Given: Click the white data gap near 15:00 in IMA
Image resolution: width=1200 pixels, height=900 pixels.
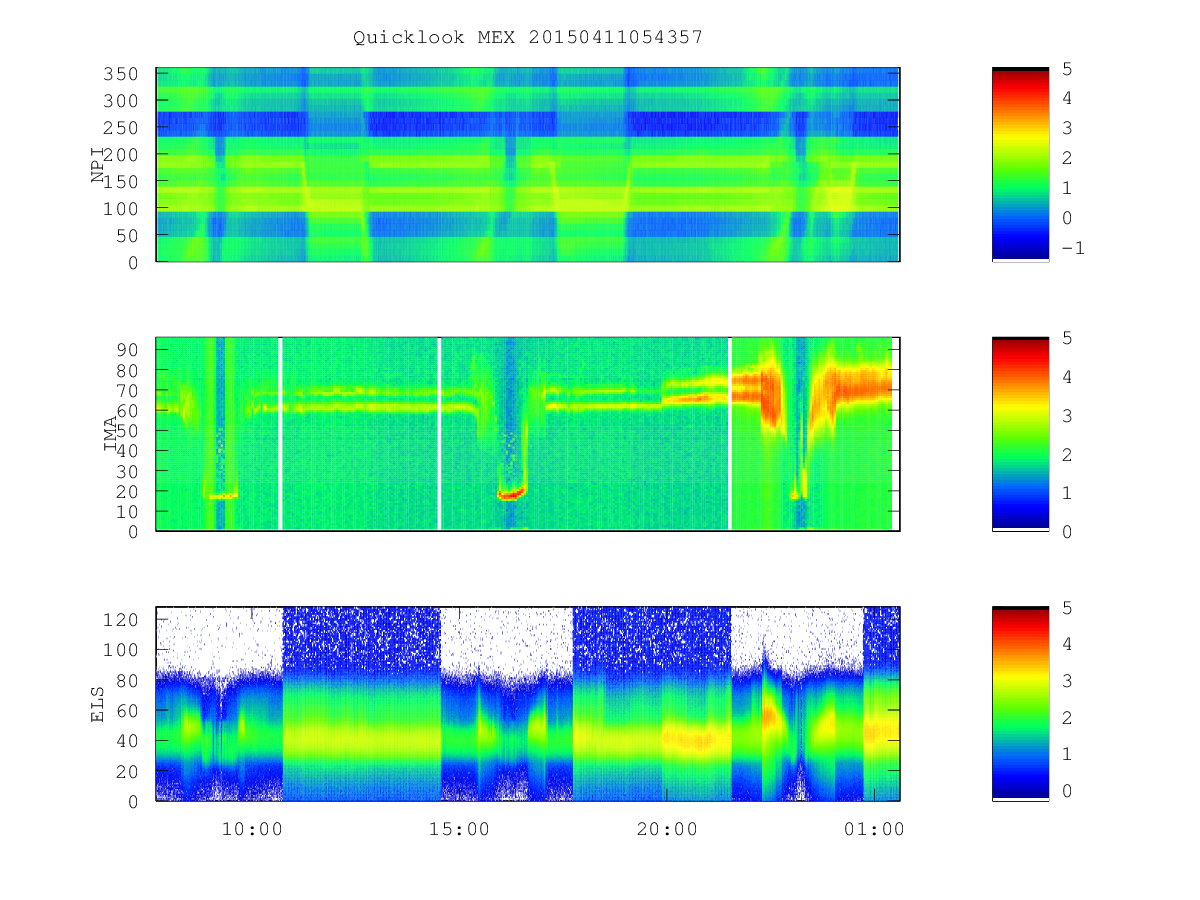Looking at the screenshot, I should 440,434.
